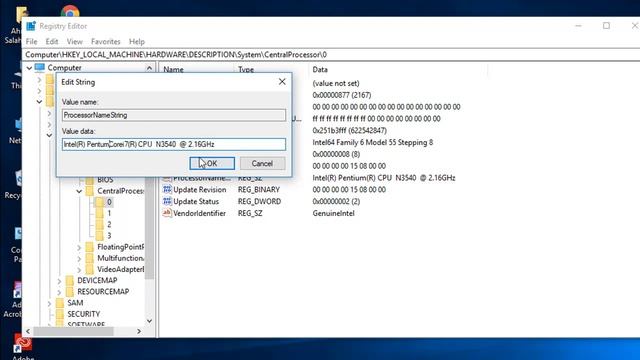
Task: Click the Pentium N3540 2.16GHz data cell
Action: point(384,178)
